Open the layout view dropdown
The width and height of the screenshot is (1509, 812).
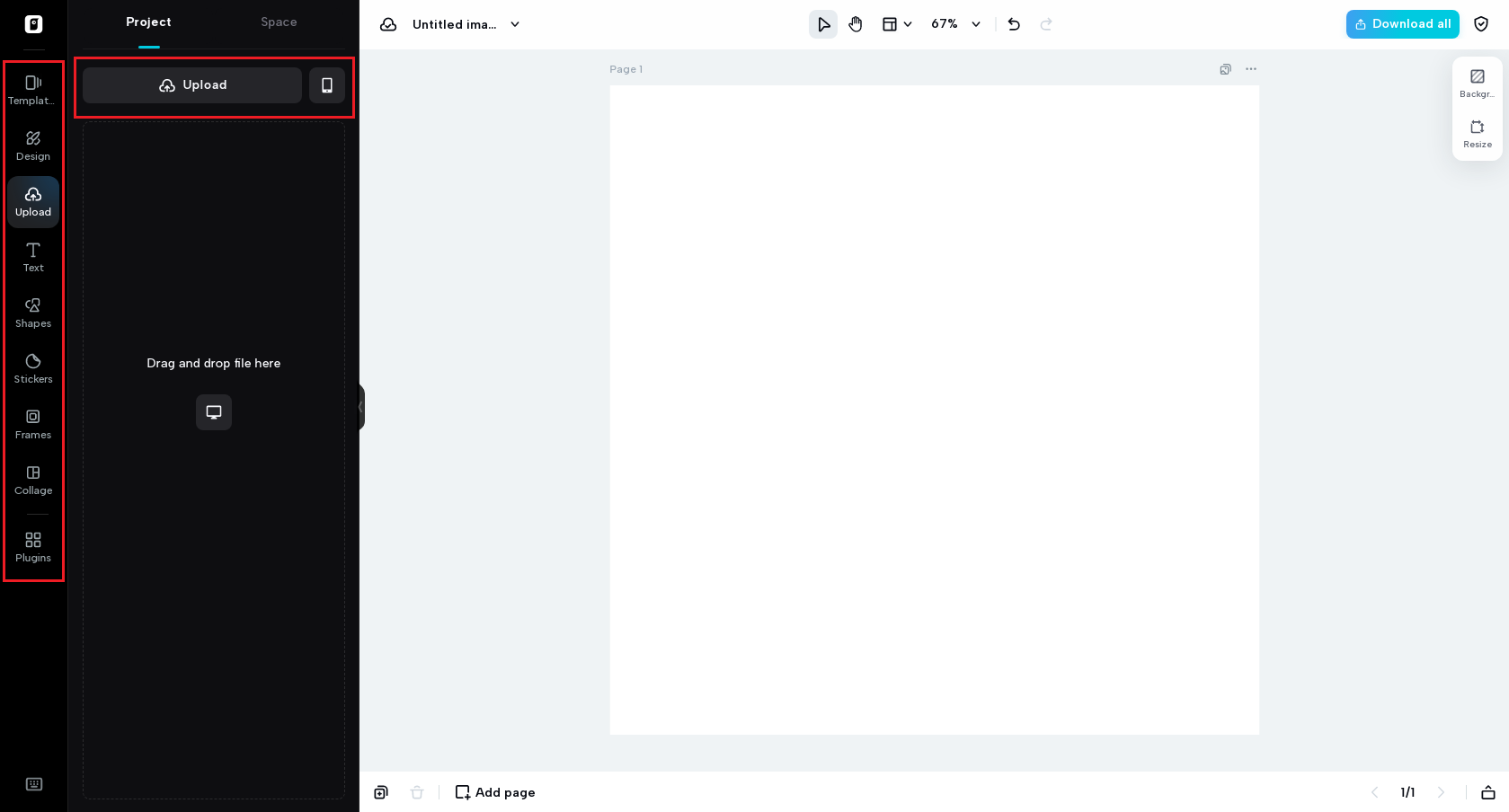[x=896, y=24]
